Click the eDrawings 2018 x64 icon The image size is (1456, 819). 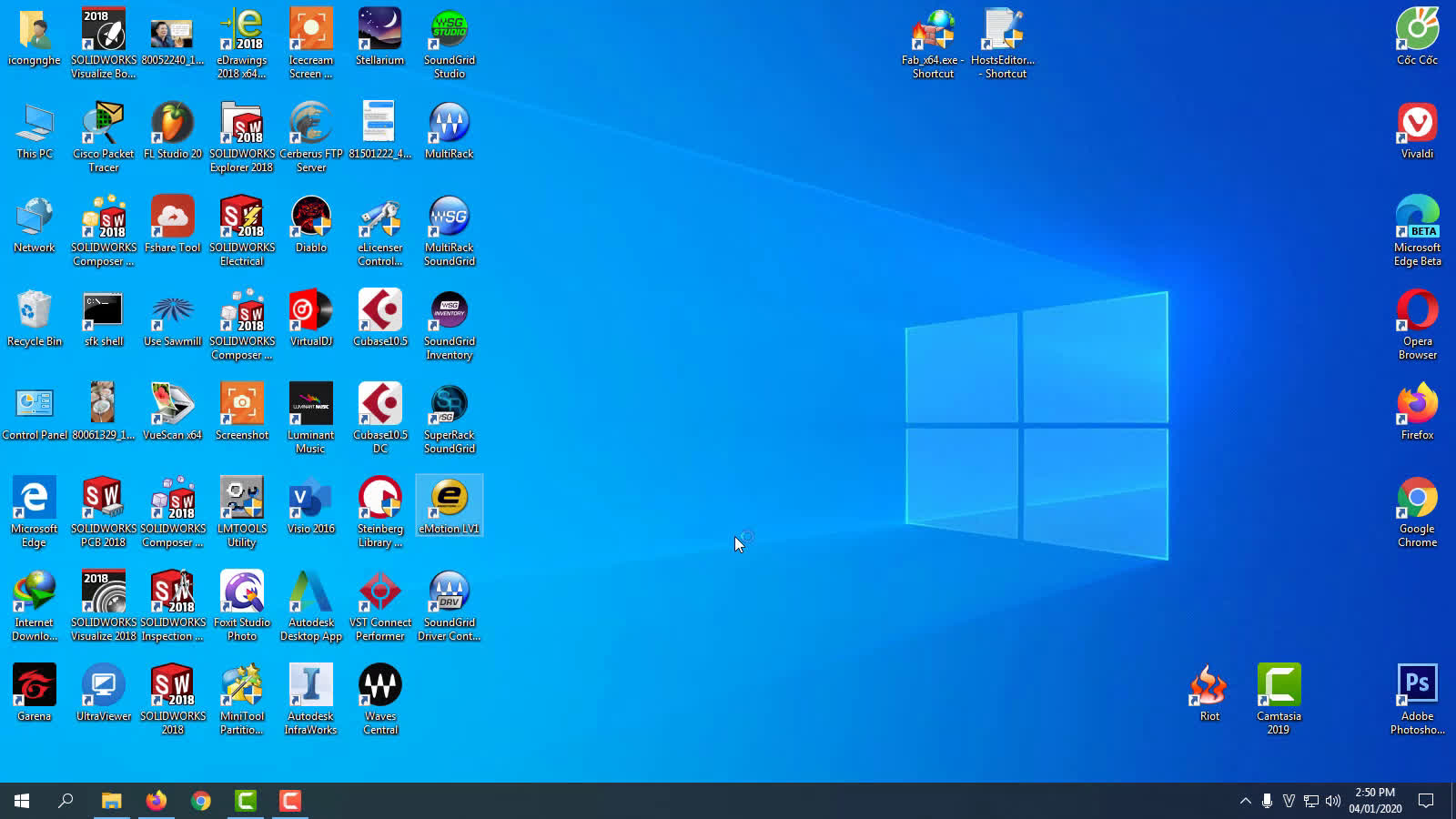click(242, 44)
